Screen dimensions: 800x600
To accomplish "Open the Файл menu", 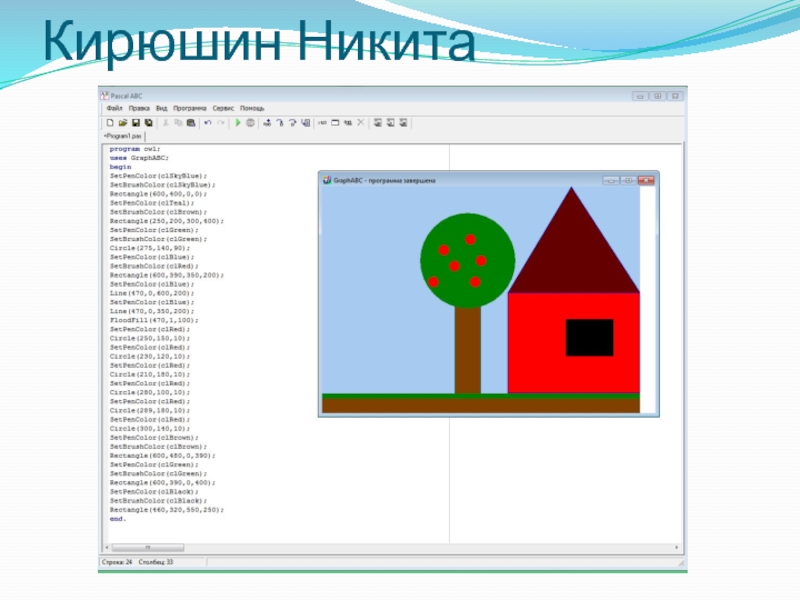I will 114,108.
